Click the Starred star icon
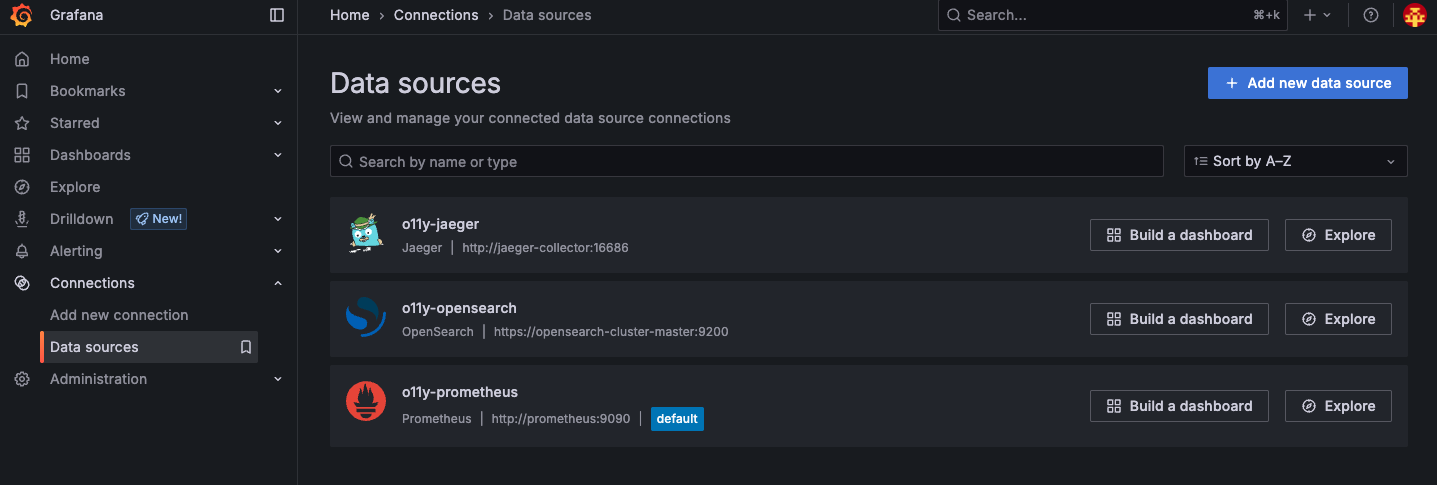1437x485 pixels. [22, 123]
